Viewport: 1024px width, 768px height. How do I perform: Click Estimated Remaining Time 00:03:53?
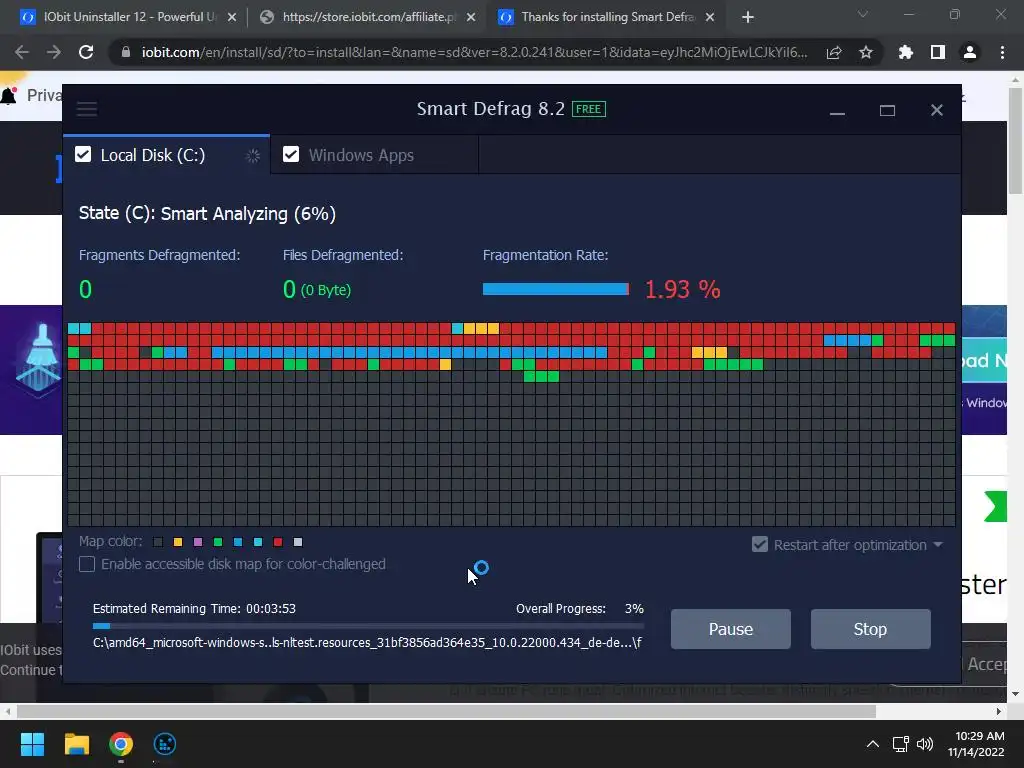click(194, 609)
